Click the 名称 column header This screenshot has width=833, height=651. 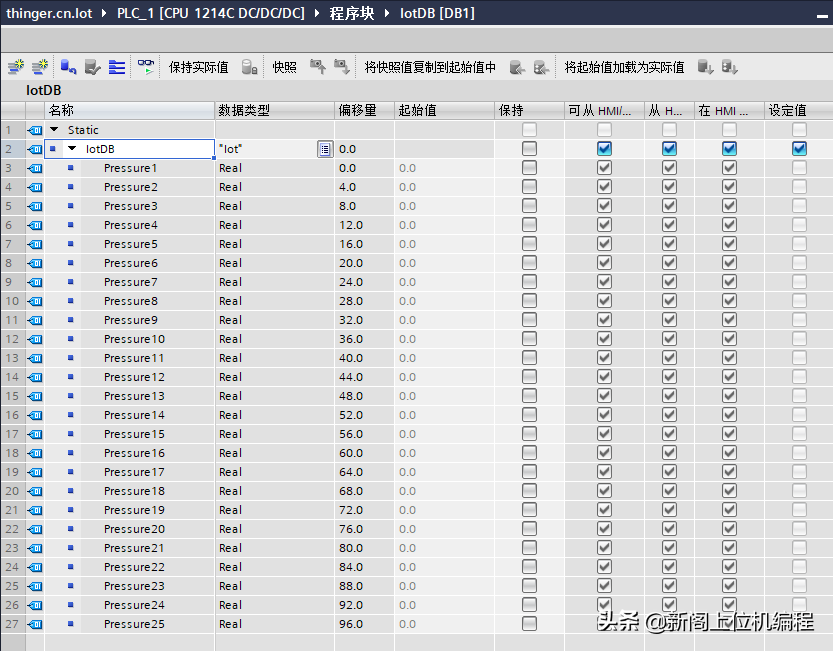click(x=130, y=111)
